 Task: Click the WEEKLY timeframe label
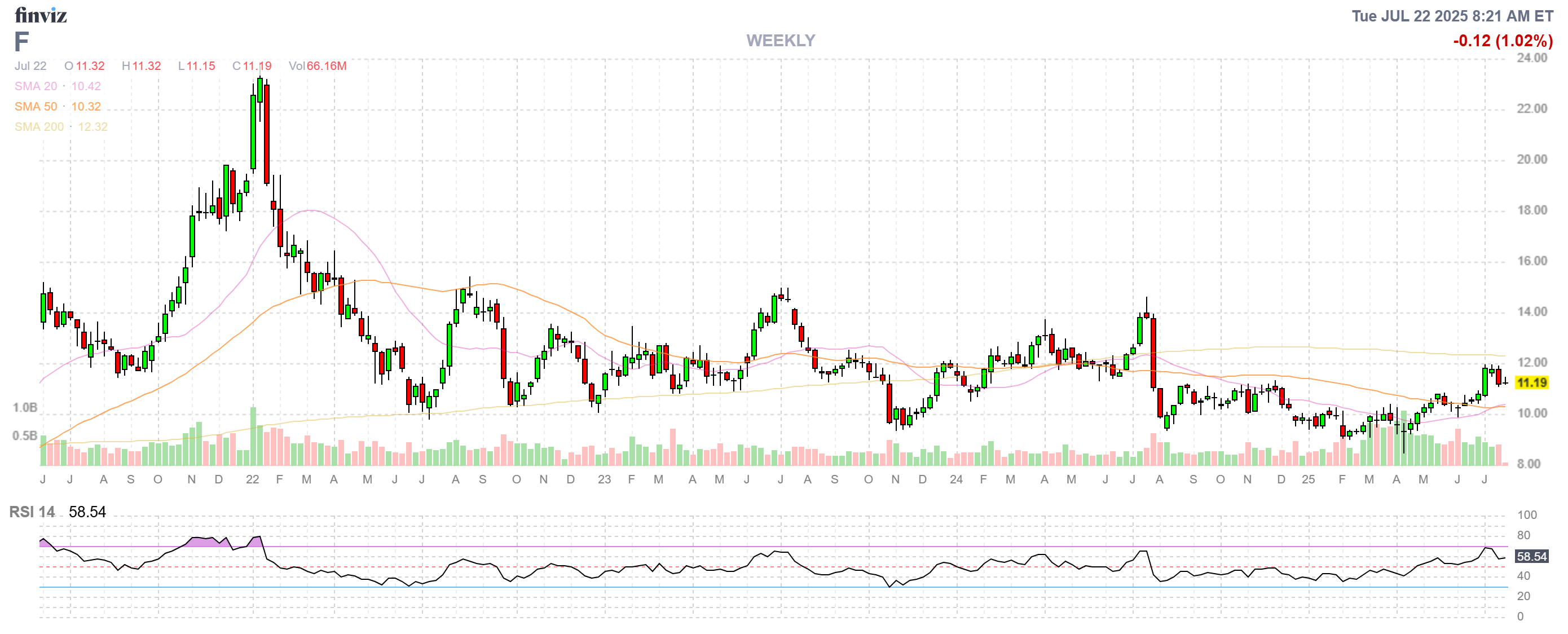click(781, 40)
